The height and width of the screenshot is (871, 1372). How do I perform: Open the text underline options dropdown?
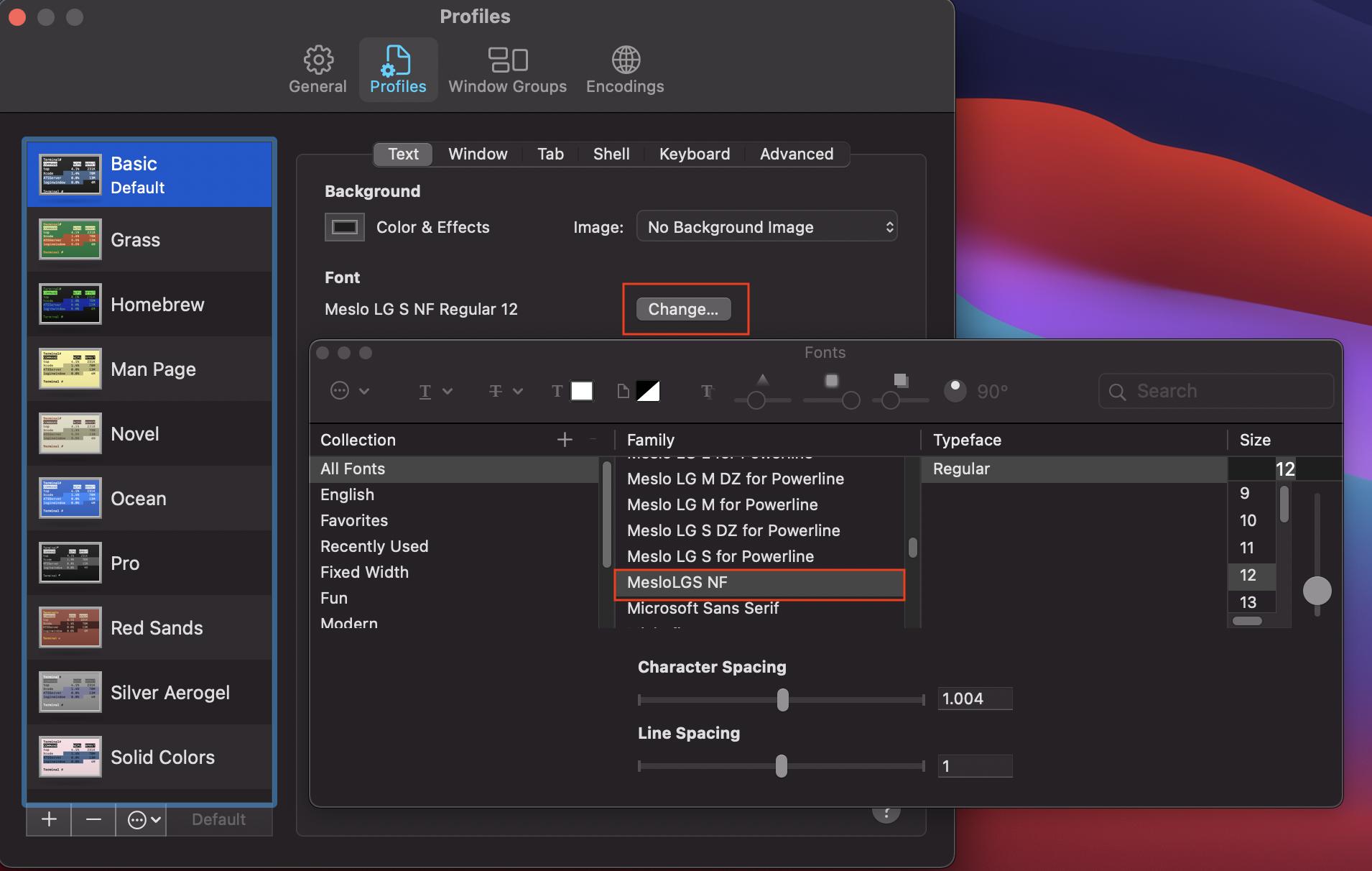click(435, 391)
